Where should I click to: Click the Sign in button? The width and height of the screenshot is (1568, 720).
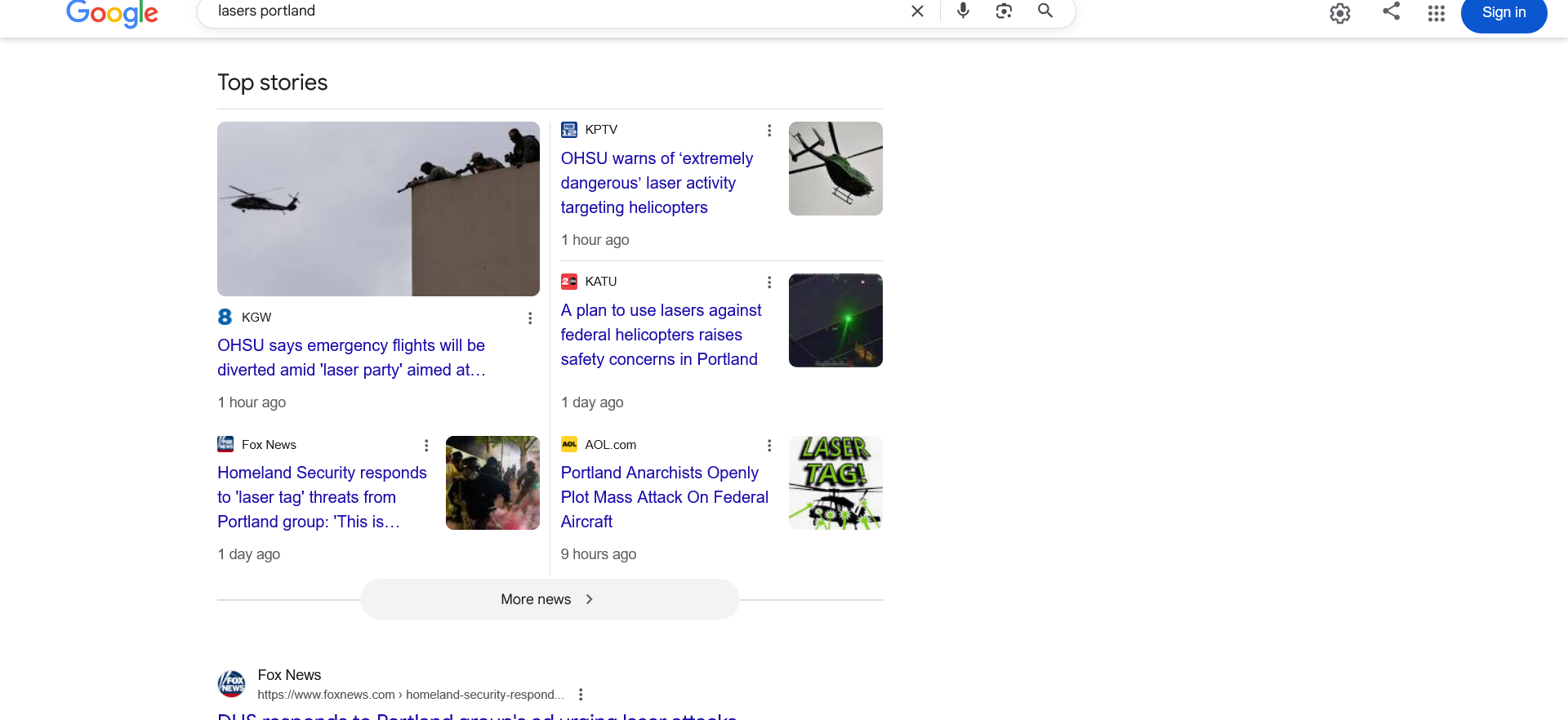(1504, 12)
